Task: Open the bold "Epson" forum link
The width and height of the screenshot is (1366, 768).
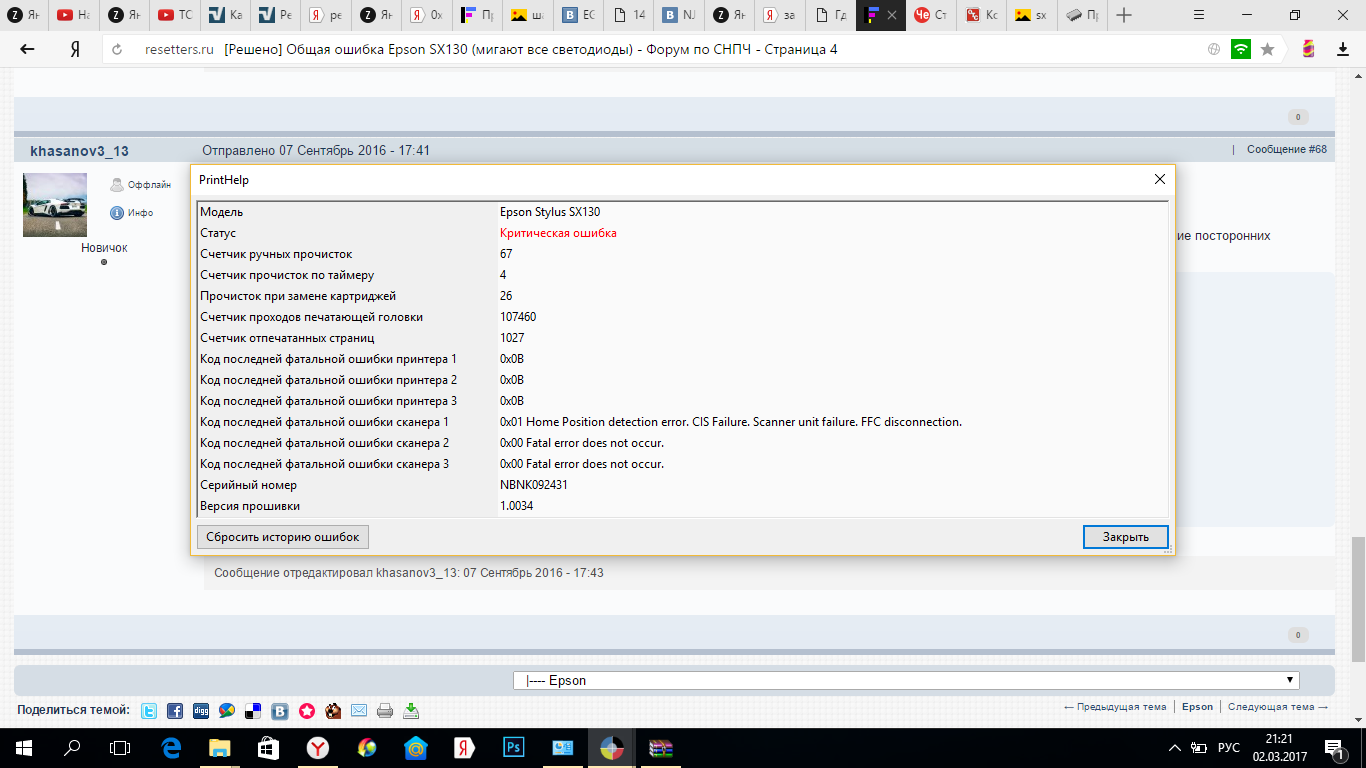Action: coord(1197,707)
